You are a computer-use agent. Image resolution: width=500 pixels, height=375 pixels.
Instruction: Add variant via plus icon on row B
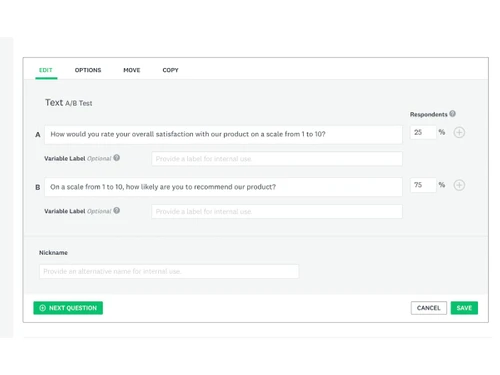(x=459, y=185)
